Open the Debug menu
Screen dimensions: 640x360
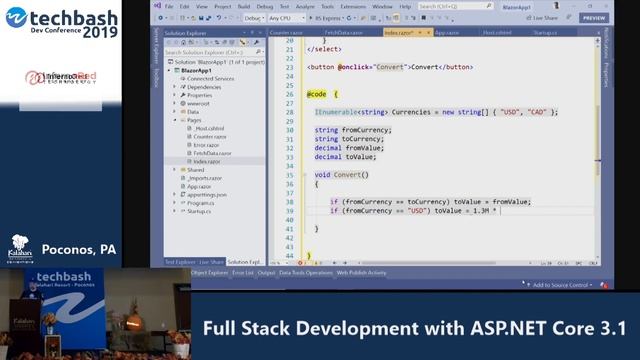tap(264, 7)
